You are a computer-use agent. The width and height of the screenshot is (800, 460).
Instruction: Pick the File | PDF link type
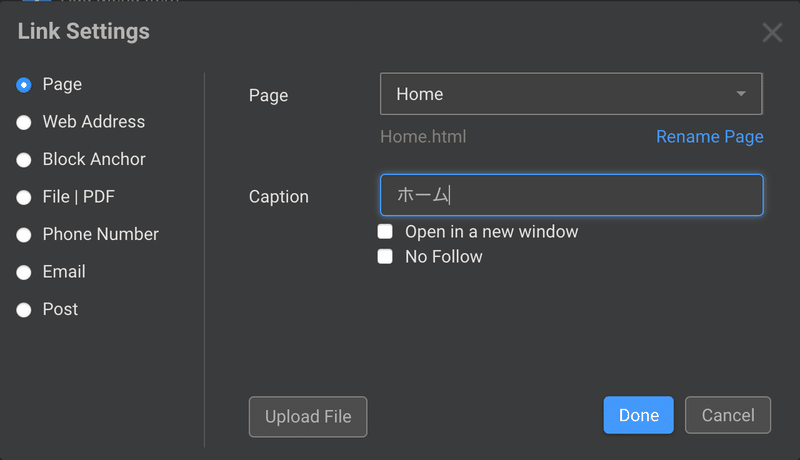pyautogui.click(x=23, y=197)
